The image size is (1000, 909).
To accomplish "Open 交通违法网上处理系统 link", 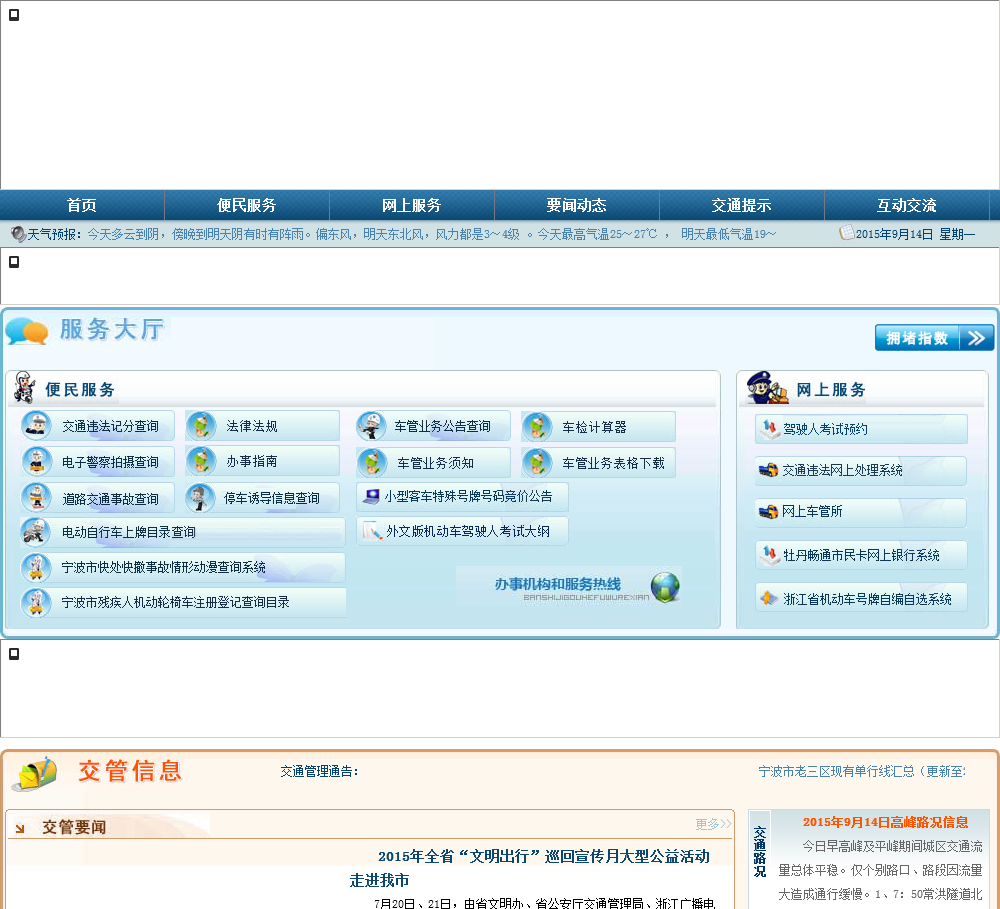I will pos(842,470).
